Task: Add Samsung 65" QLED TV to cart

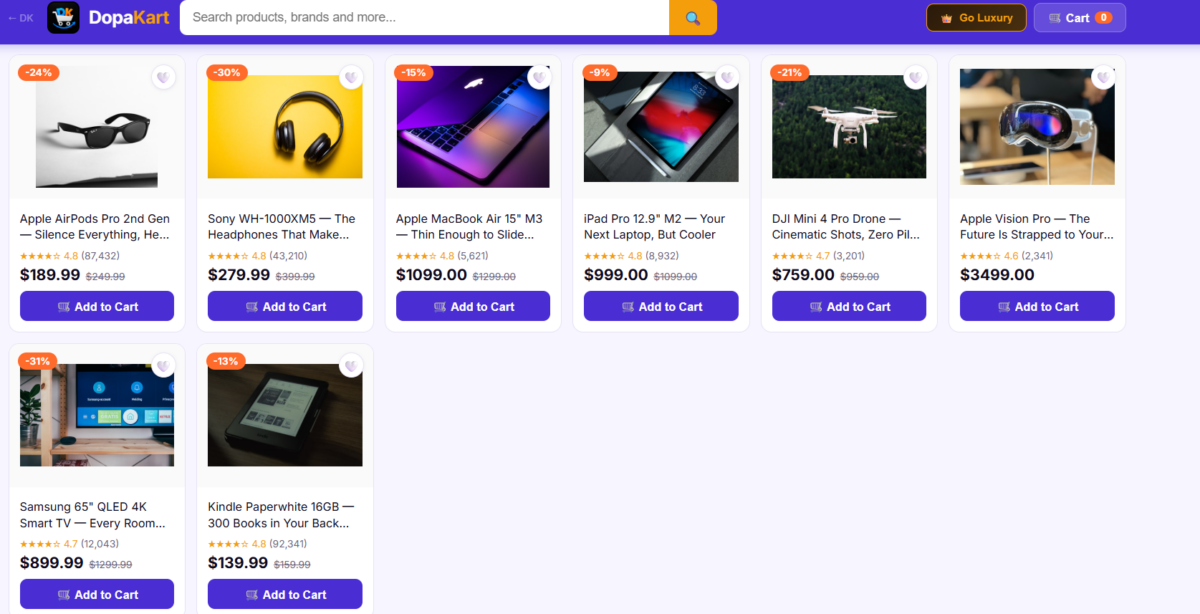Action: tap(97, 594)
